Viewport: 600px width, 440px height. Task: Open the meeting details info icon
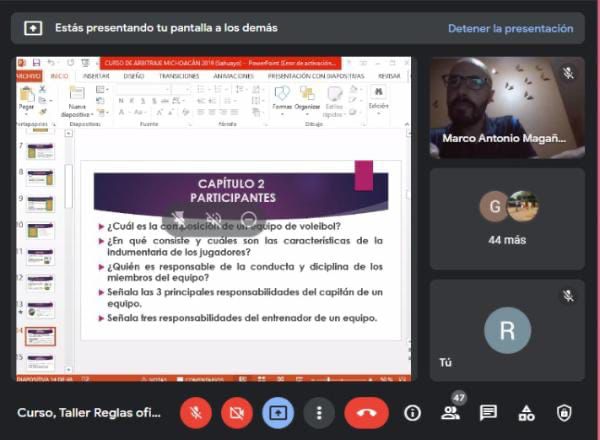point(412,412)
